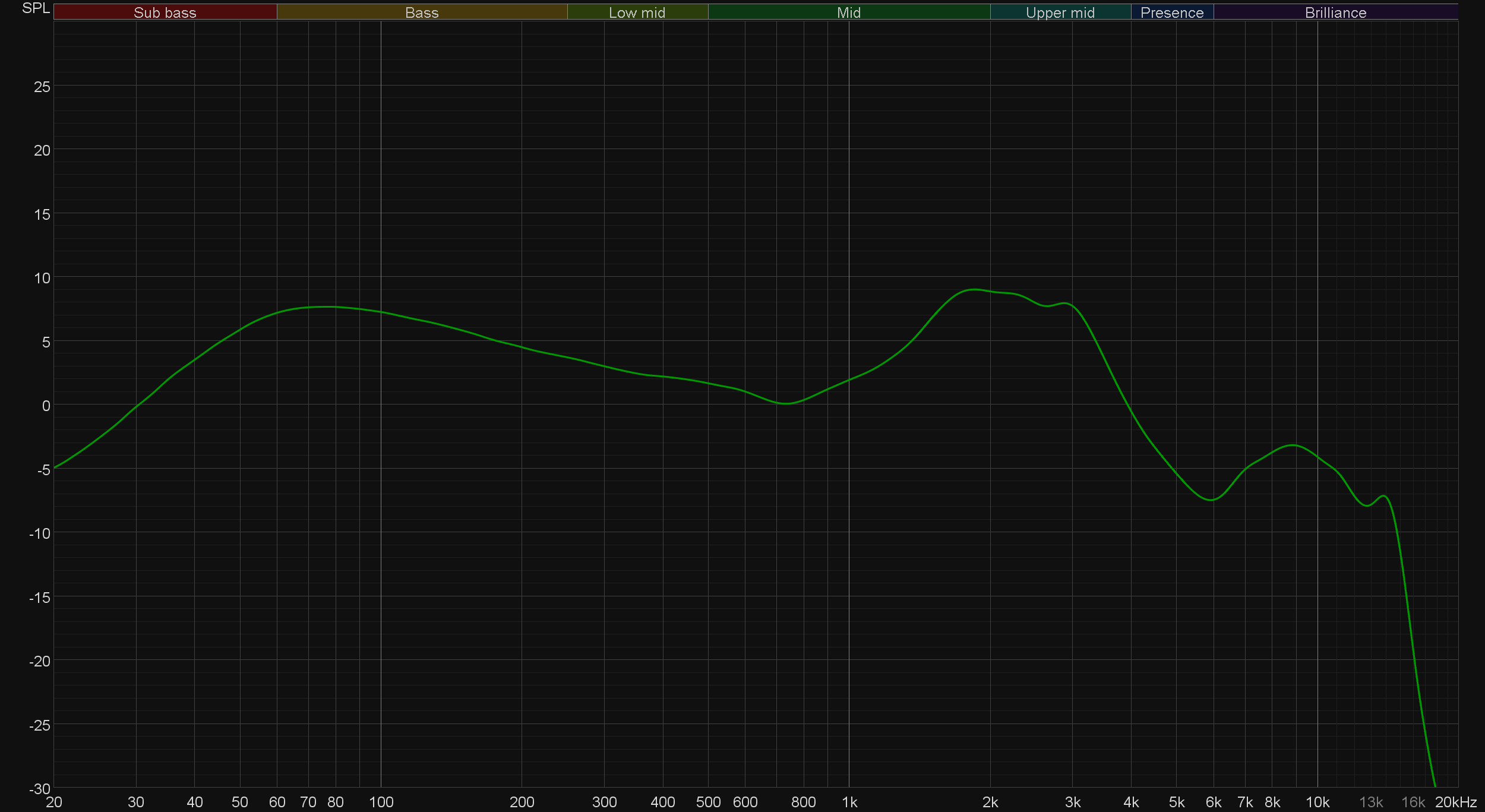Select the Bass frequency band header

click(422, 12)
